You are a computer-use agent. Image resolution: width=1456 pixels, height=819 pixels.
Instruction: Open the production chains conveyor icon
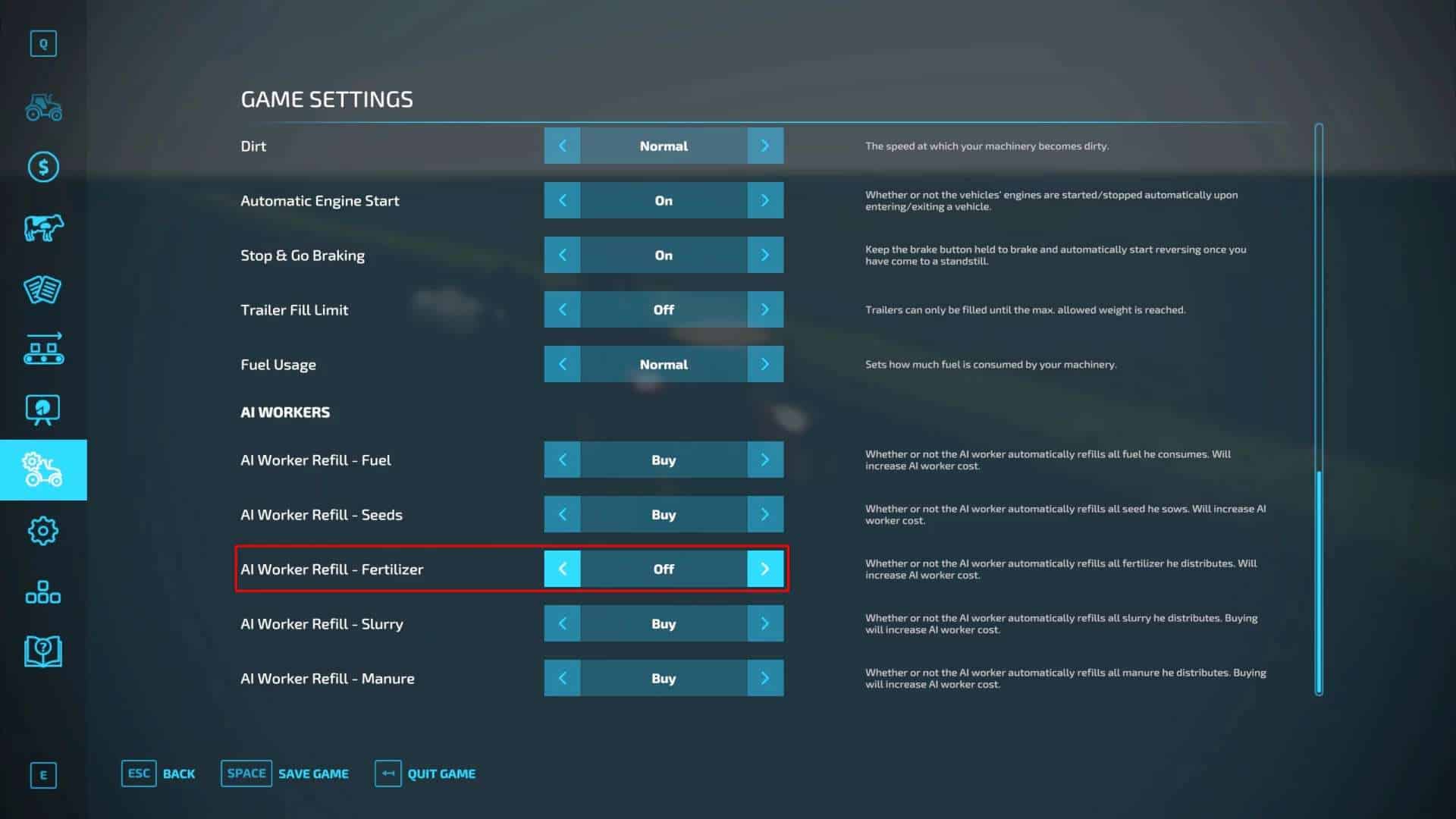tap(43, 350)
